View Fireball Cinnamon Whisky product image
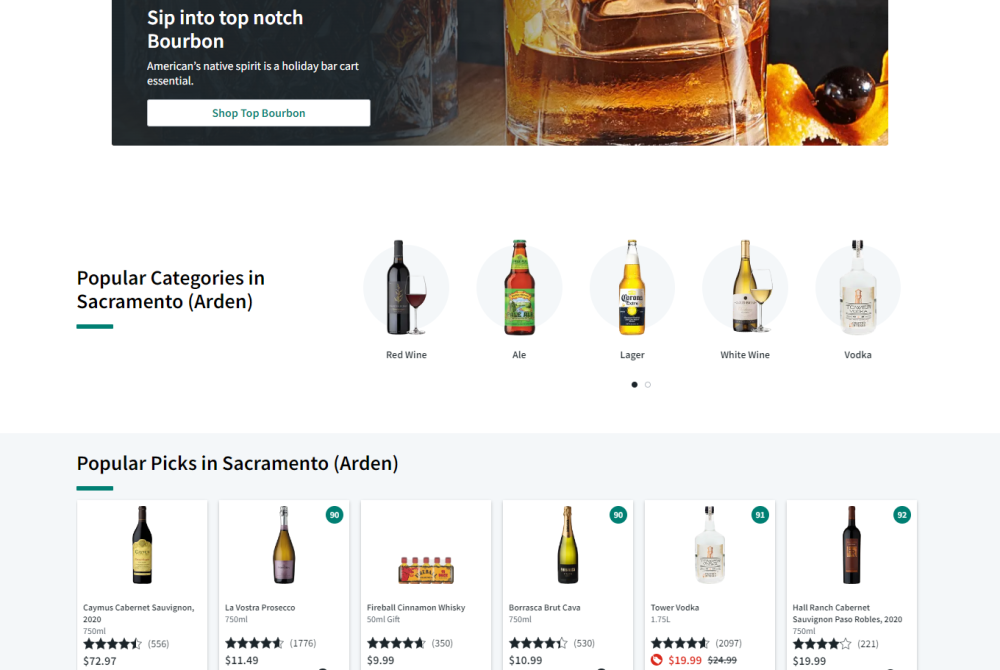Viewport: 1000px width, 670px height. click(426, 568)
